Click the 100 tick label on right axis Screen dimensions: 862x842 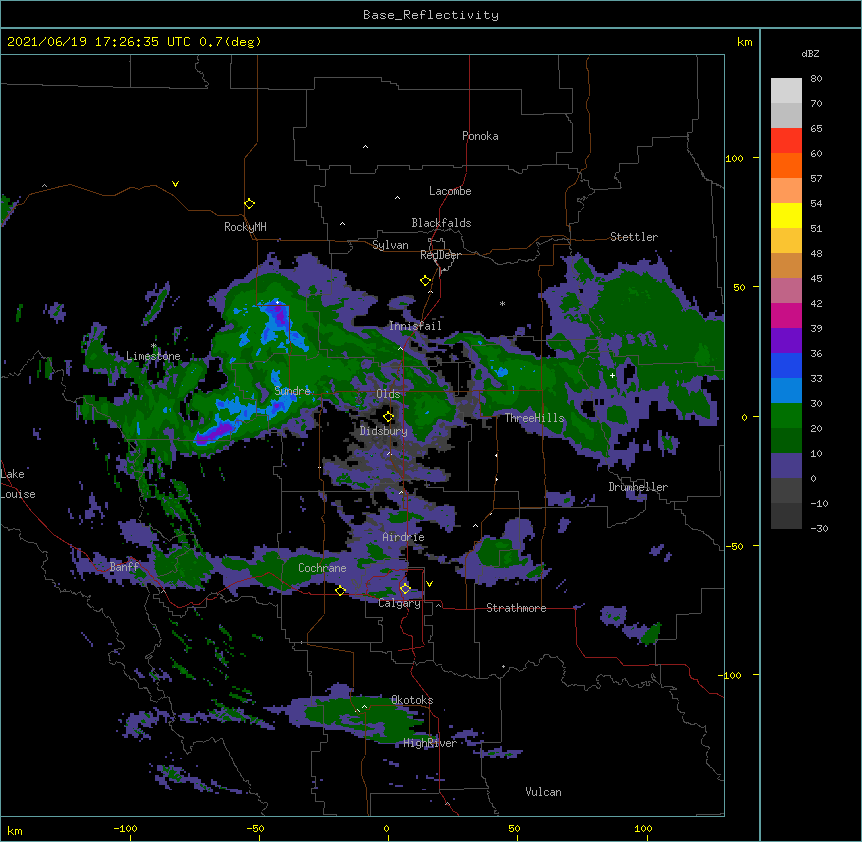click(x=734, y=158)
